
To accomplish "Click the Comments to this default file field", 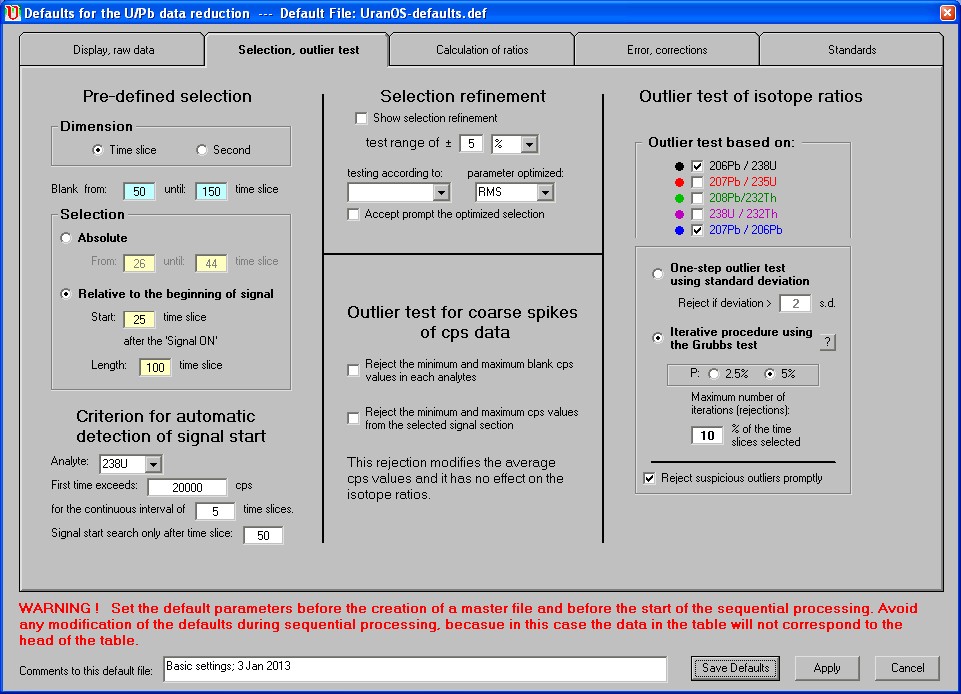I will point(415,669).
